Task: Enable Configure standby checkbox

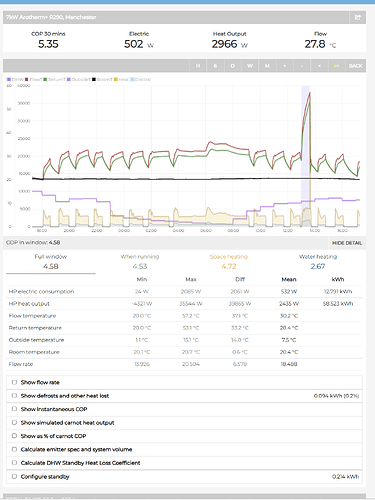Action: click(14, 476)
